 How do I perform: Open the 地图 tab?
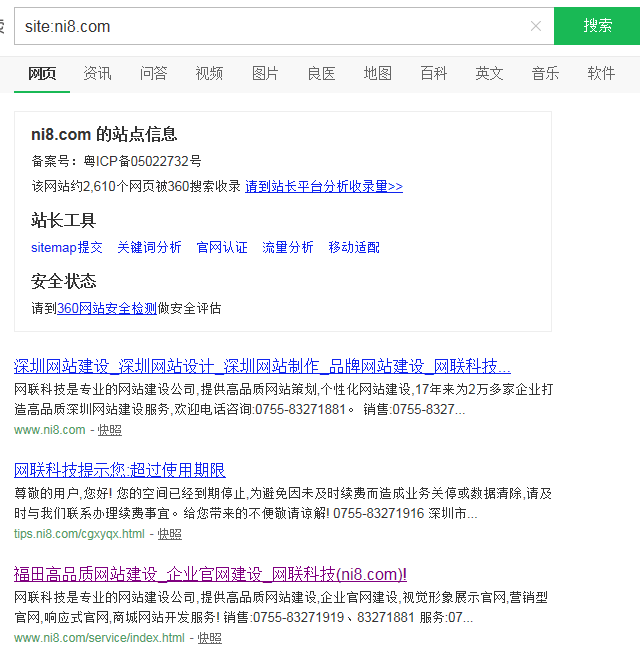click(x=377, y=73)
